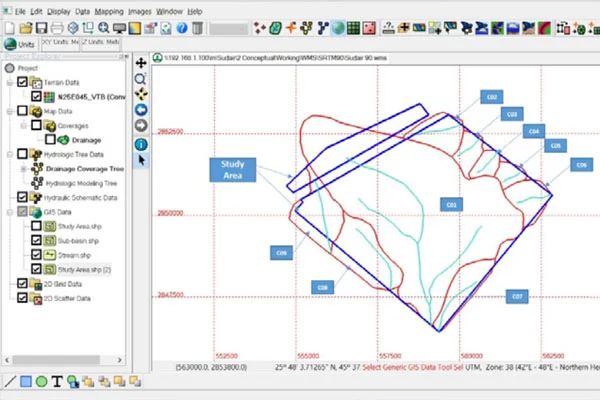Select the River hydraulic schematic module icon

pos(323,28)
